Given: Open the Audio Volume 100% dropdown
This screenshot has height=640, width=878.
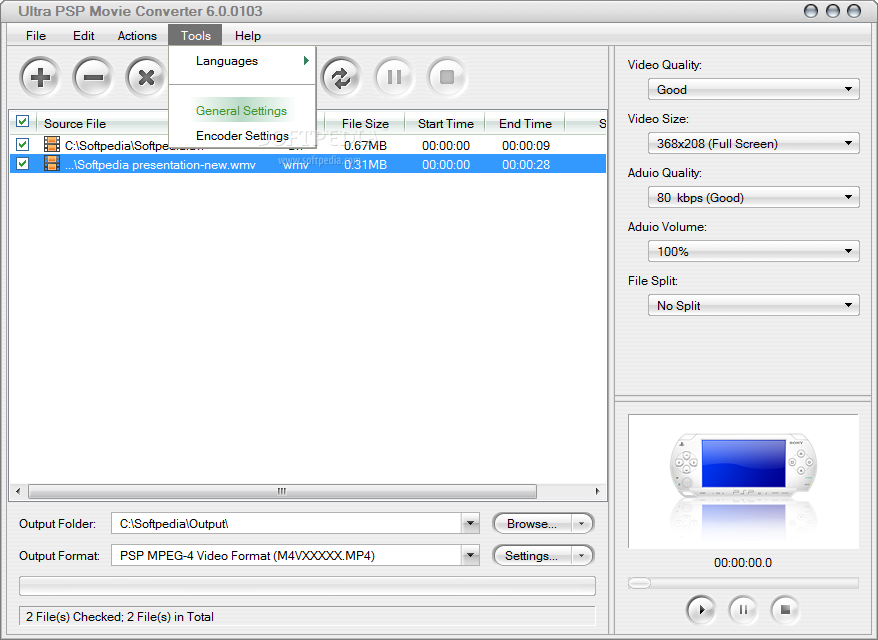Looking at the screenshot, I should (754, 251).
